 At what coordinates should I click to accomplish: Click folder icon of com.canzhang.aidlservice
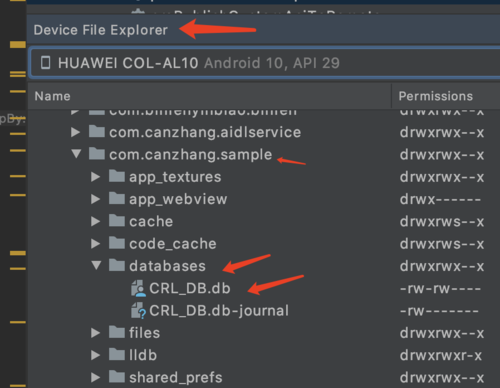[x=97, y=131]
